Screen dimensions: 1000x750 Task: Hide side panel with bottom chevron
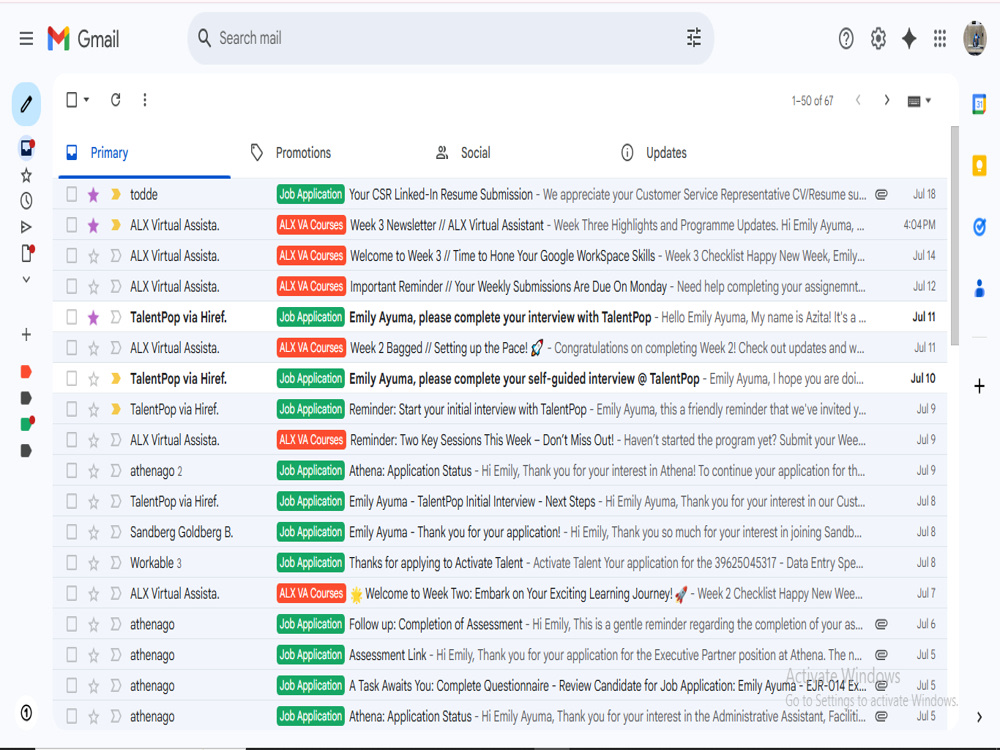(x=979, y=717)
